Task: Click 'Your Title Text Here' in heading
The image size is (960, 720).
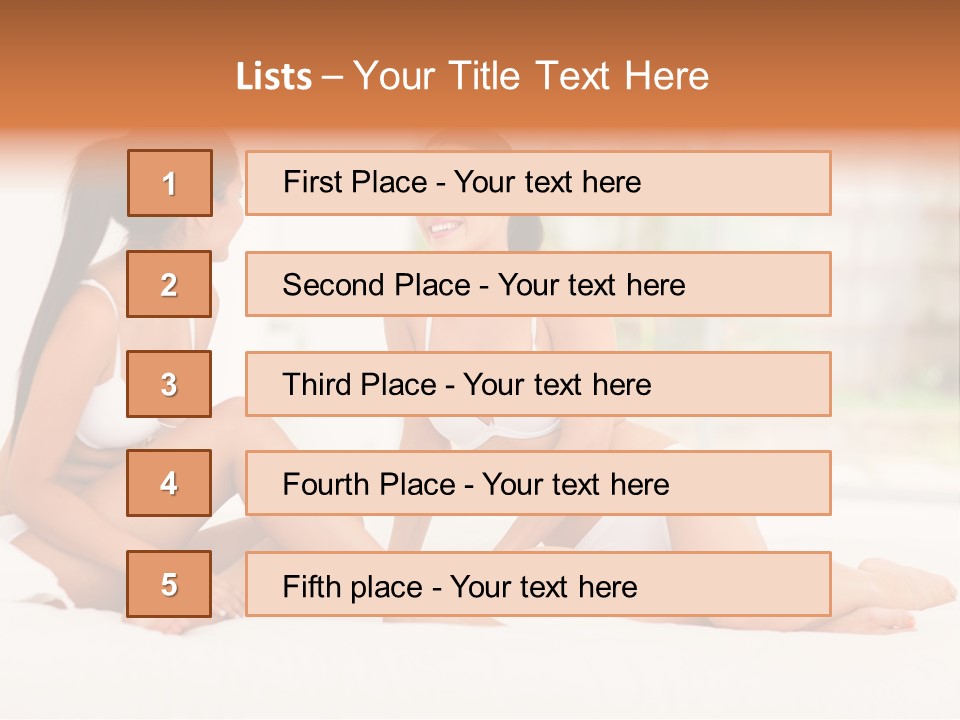Action: point(531,76)
